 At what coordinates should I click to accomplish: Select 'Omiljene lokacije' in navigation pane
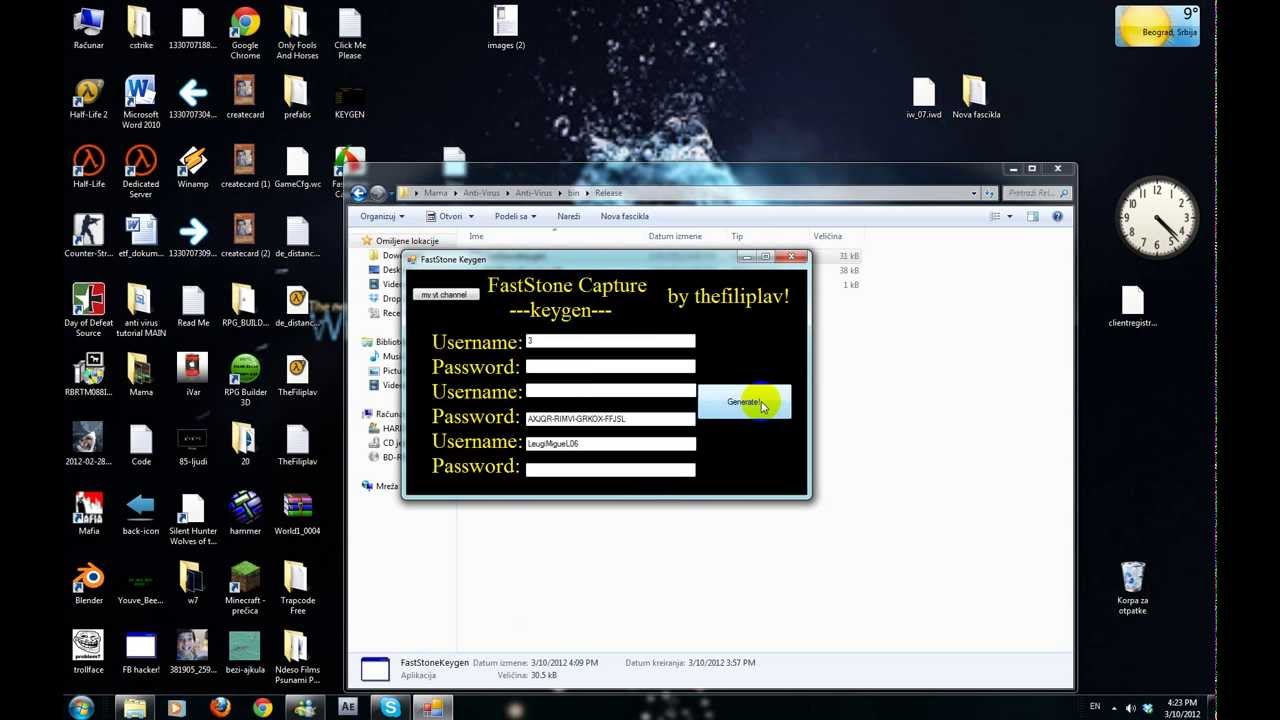(407, 241)
